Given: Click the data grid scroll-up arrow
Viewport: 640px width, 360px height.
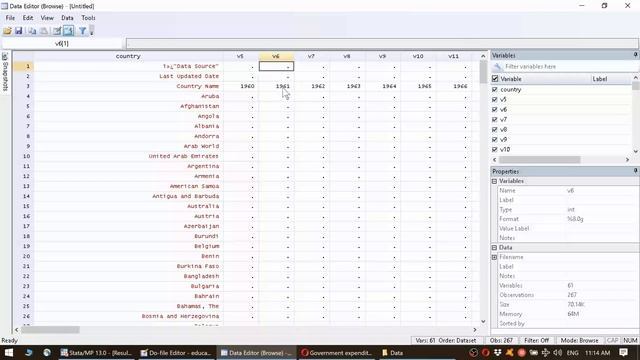Looking at the screenshot, I should 483,56.
